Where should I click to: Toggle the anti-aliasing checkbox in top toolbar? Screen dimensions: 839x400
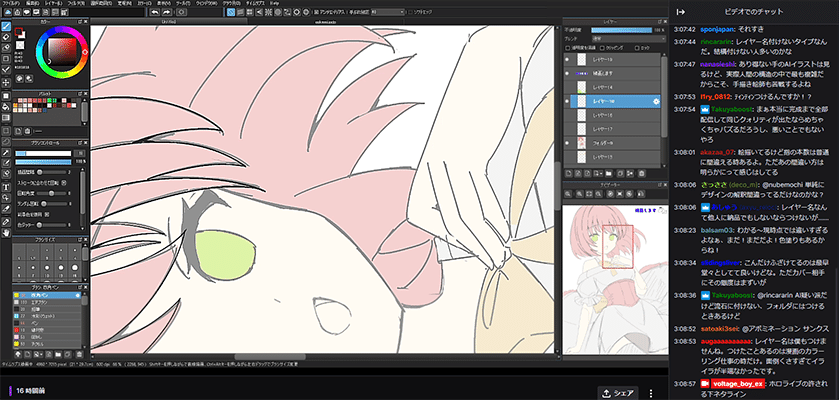tap(316, 11)
